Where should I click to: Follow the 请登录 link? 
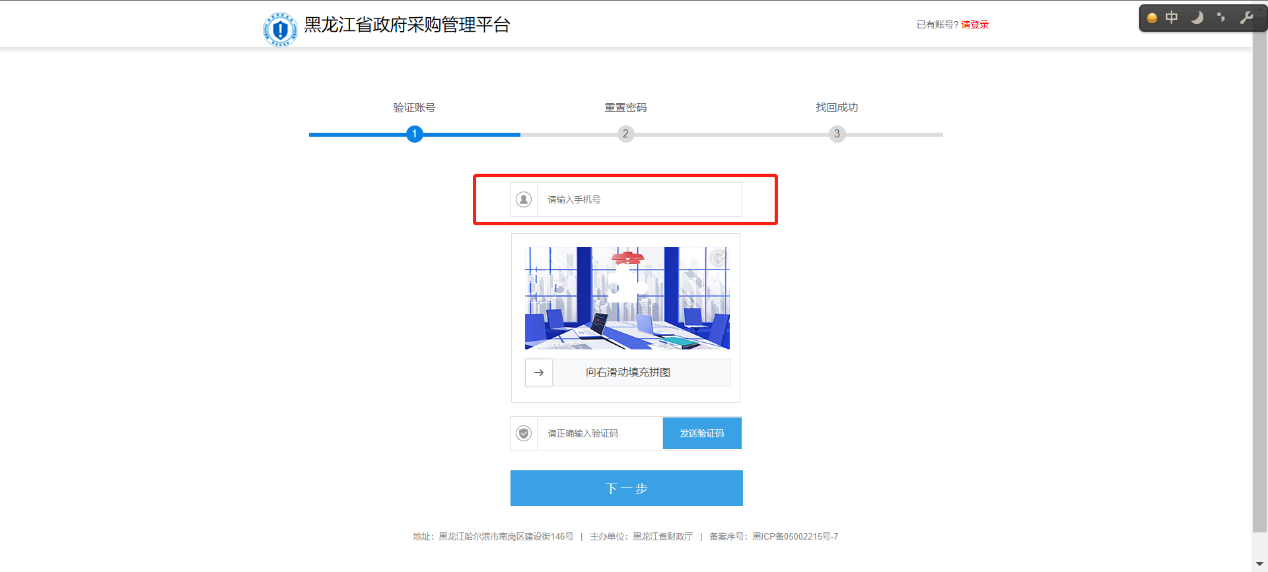pyautogui.click(x=975, y=24)
